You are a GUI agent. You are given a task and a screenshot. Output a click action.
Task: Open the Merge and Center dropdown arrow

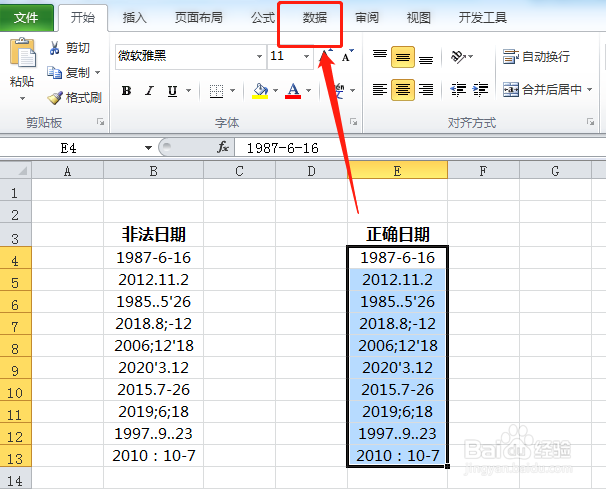pyautogui.click(x=589, y=90)
